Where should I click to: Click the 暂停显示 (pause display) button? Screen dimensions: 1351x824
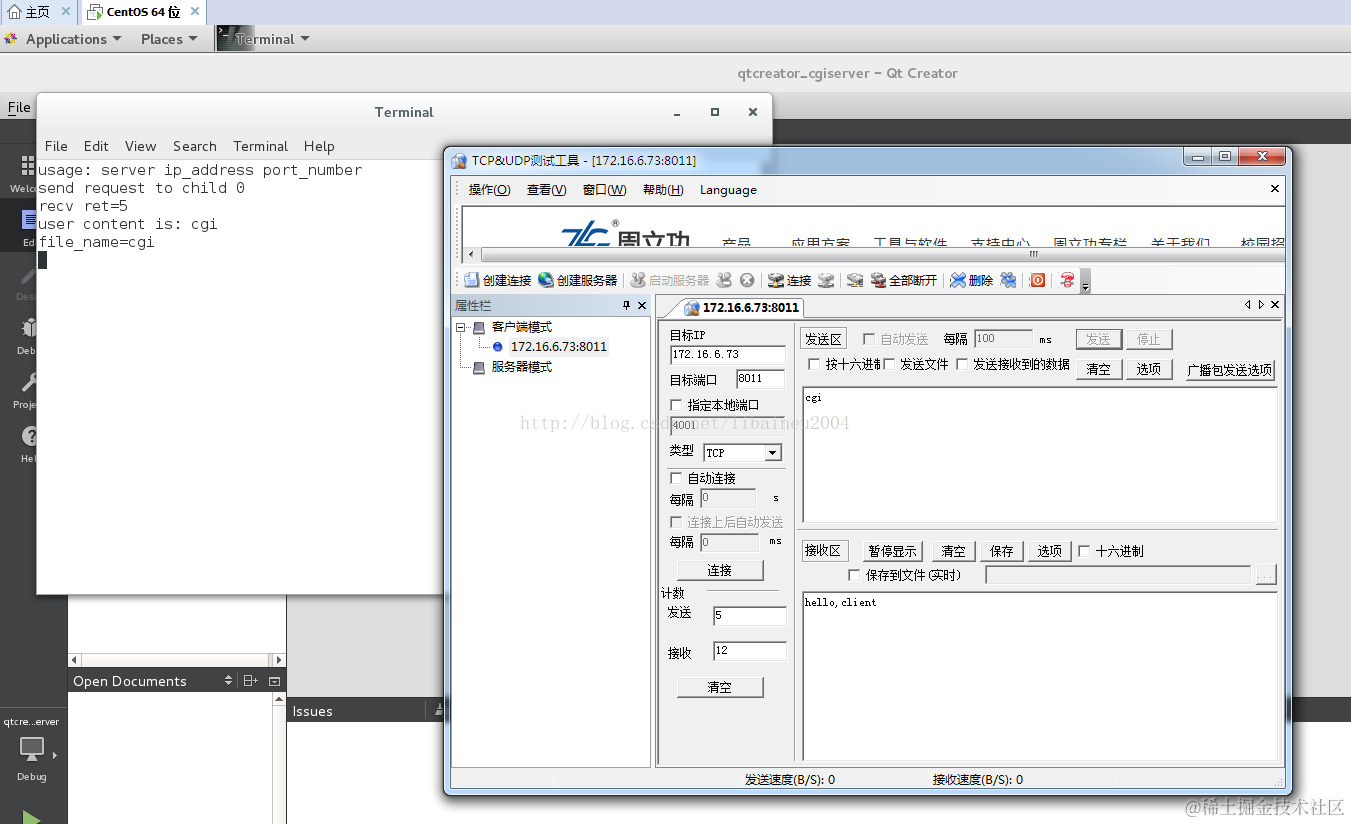coord(892,551)
